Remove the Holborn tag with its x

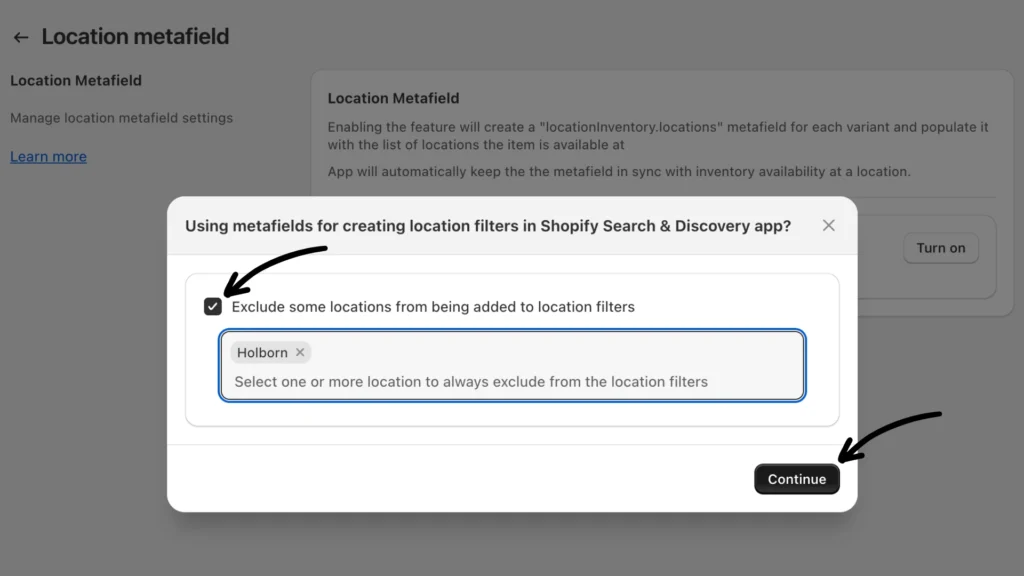(x=300, y=353)
